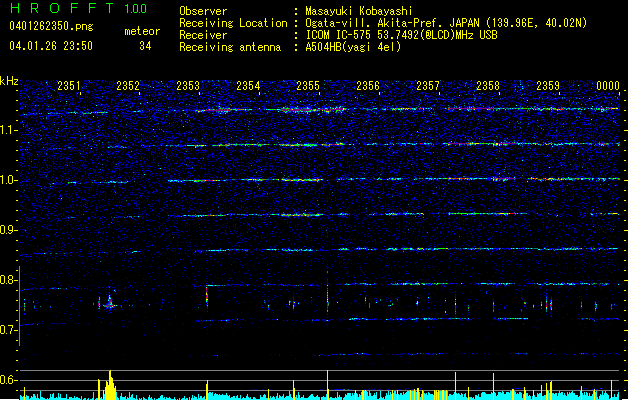Click the 2355 time marker
This screenshot has width=629, height=400.
point(308,86)
